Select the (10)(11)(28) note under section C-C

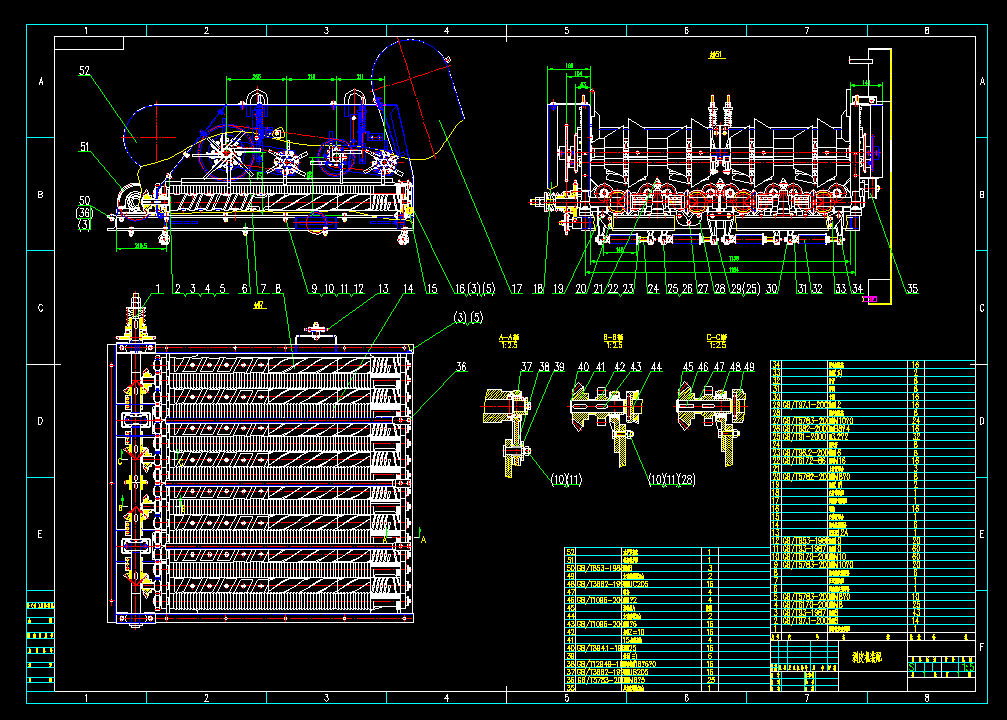[672, 479]
